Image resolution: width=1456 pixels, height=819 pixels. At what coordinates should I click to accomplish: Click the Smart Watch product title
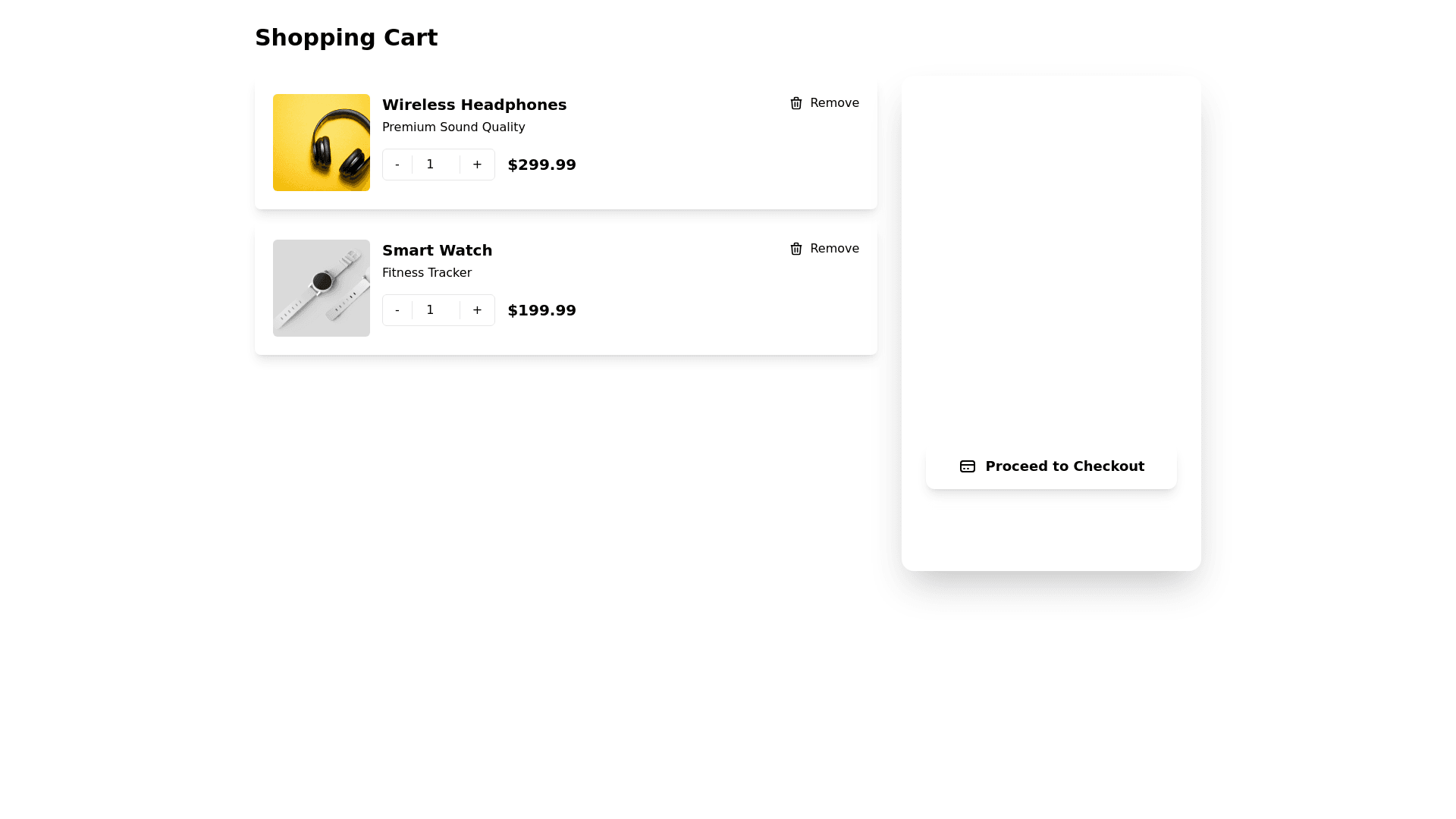(x=437, y=250)
